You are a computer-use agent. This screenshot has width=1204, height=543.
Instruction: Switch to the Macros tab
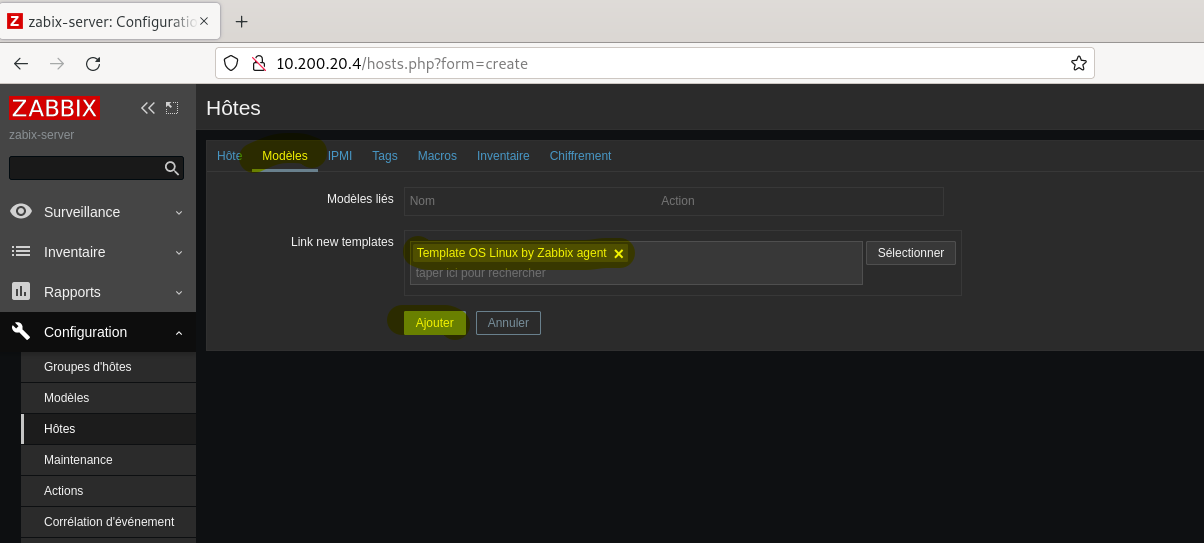437,156
